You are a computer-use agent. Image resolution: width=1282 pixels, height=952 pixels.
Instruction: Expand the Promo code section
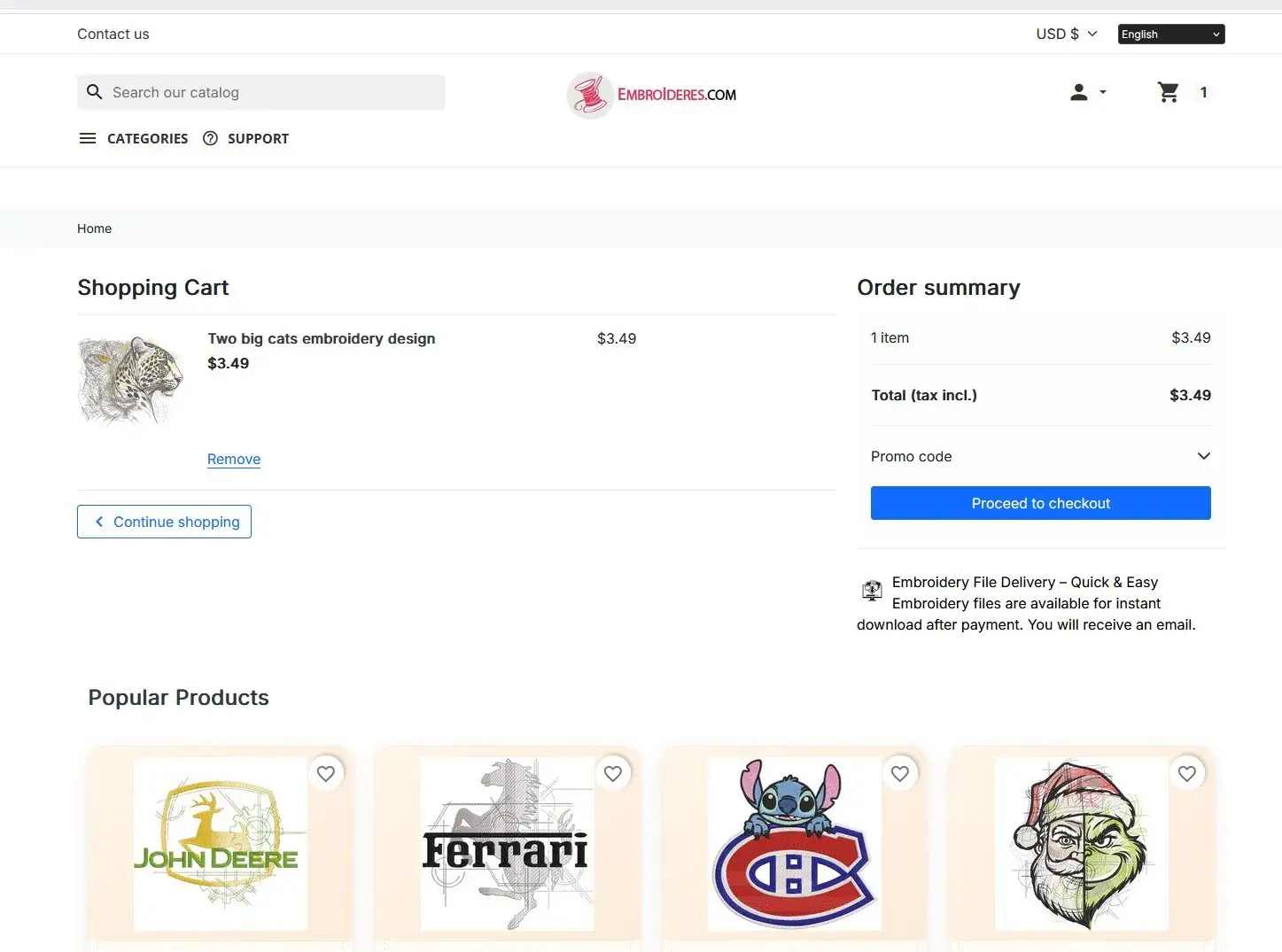click(1040, 456)
